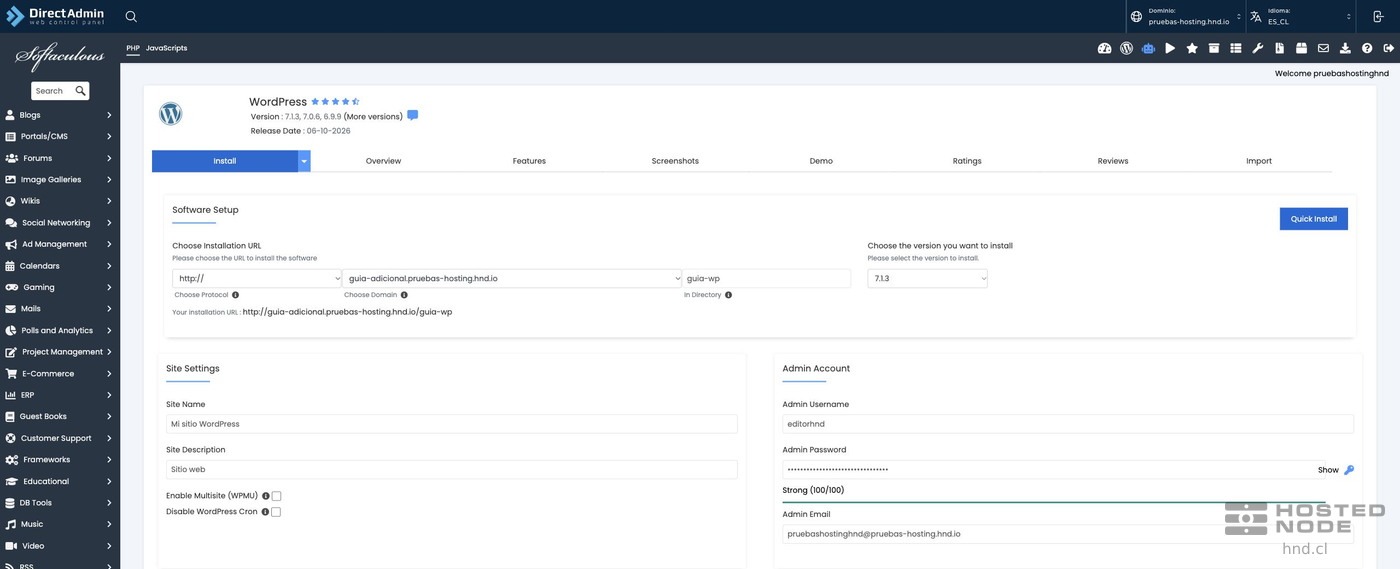Check the Disable WordPress Cron box
The width and height of the screenshot is (1400, 569).
pos(276,512)
